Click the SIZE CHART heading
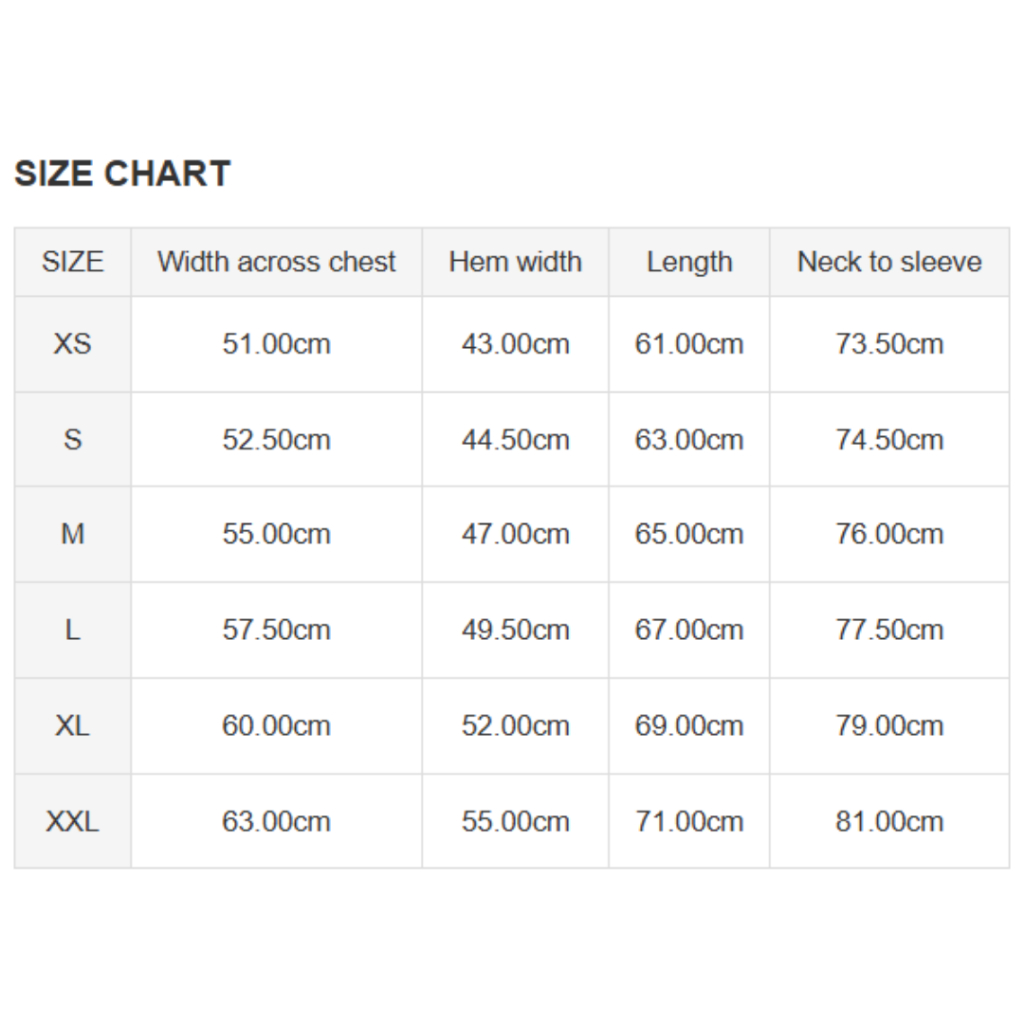The height and width of the screenshot is (1024, 1024). 122,174
